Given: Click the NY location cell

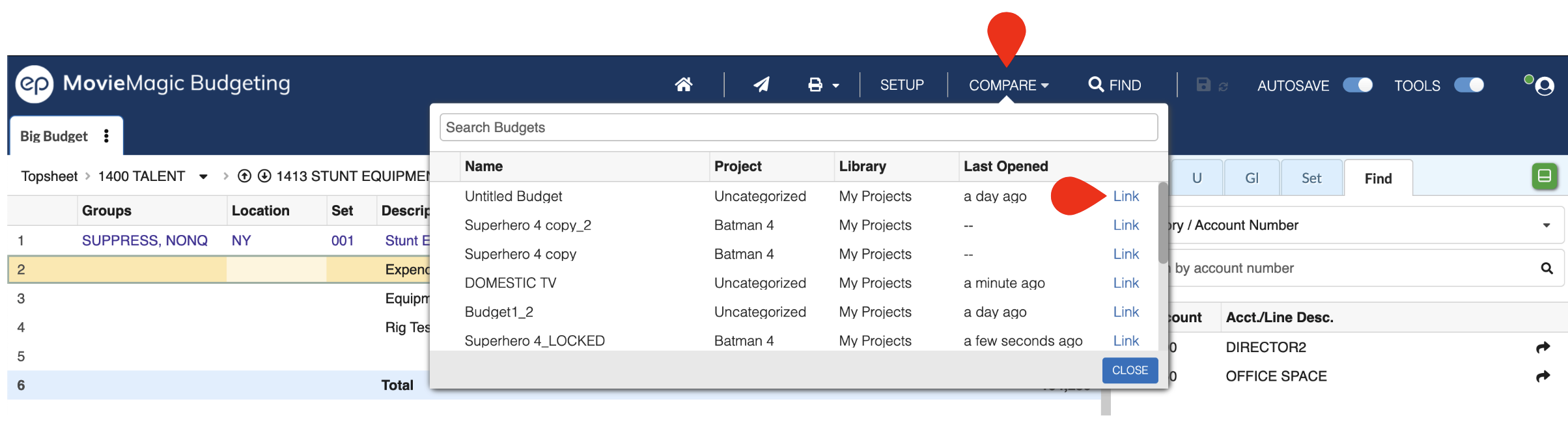Looking at the screenshot, I should [x=241, y=240].
